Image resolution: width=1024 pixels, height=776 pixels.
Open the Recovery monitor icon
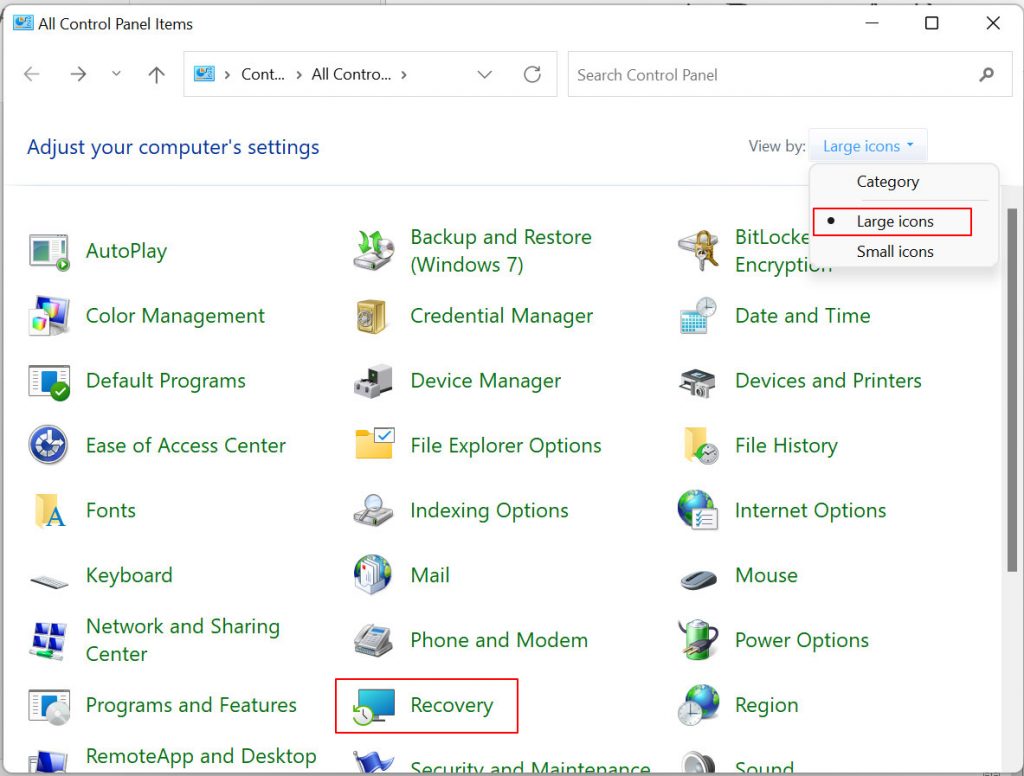pyautogui.click(x=373, y=706)
